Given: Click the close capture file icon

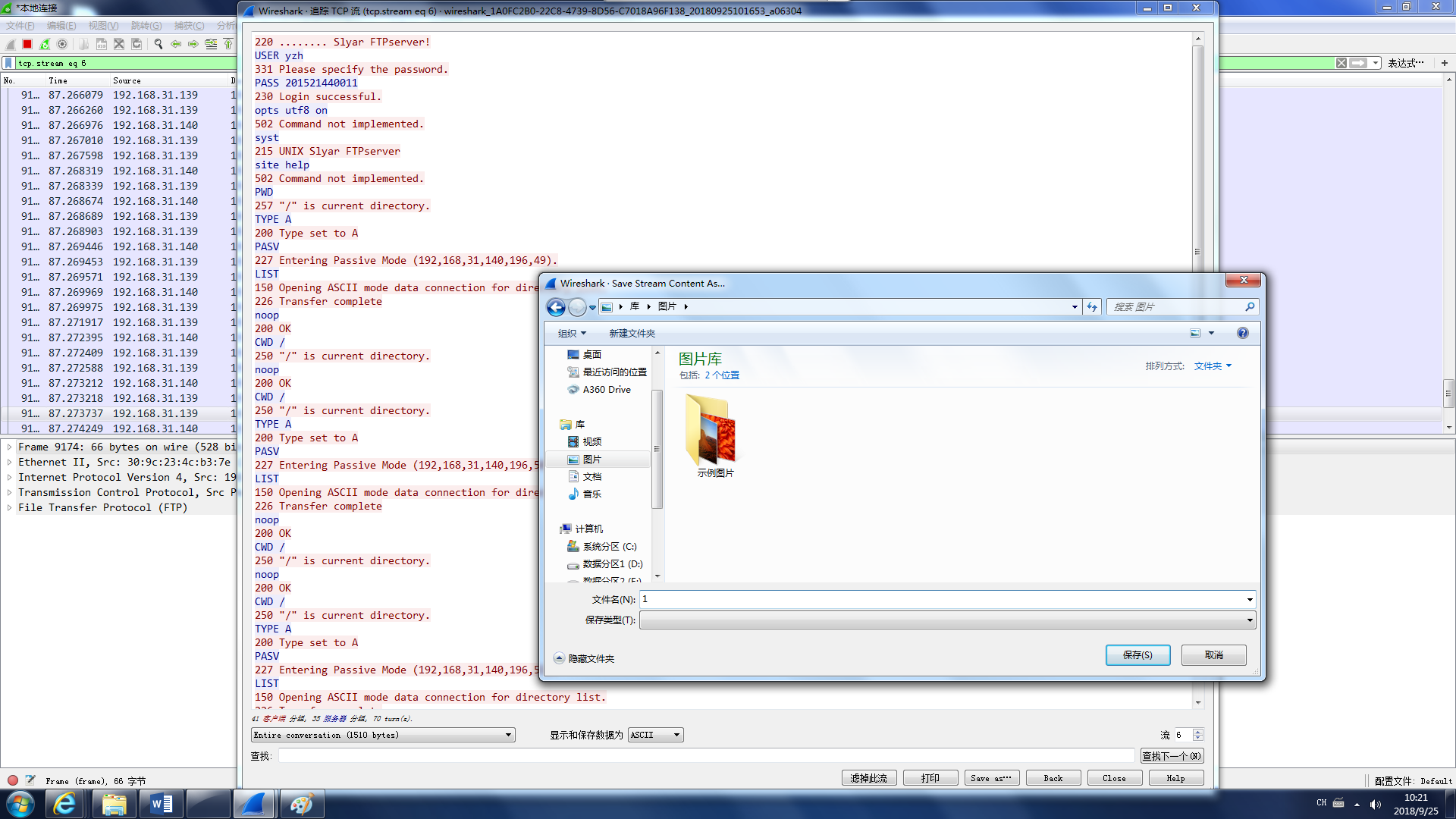Looking at the screenshot, I should pyautogui.click(x=118, y=44).
